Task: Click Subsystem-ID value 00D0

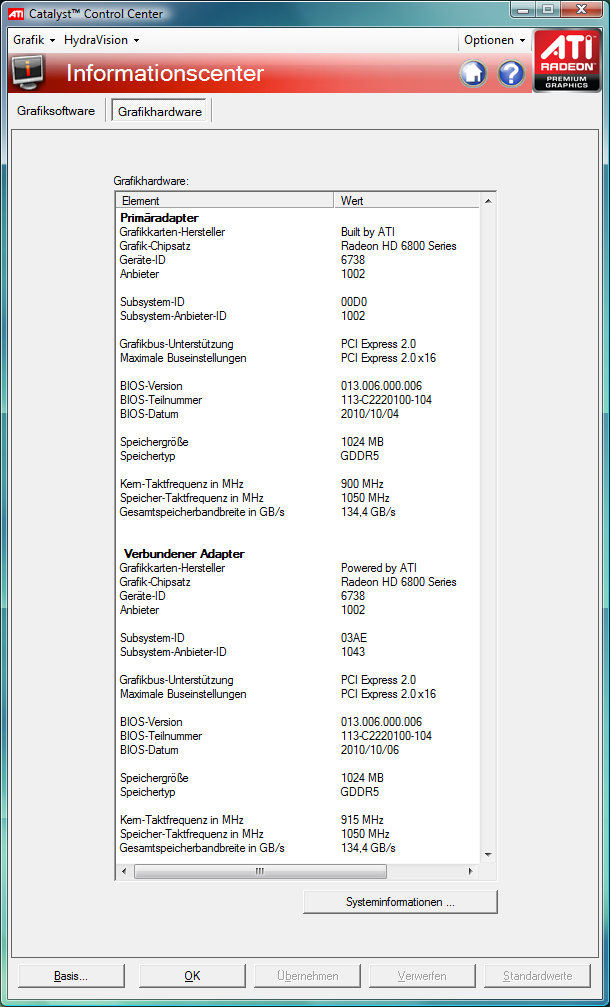Action: 354,302
